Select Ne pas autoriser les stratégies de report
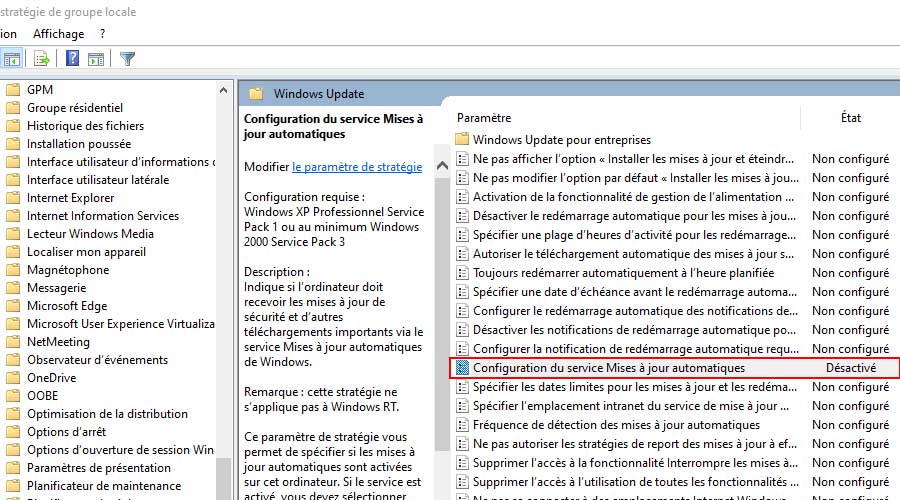Screen dimensions: 900x500 tap(634, 444)
